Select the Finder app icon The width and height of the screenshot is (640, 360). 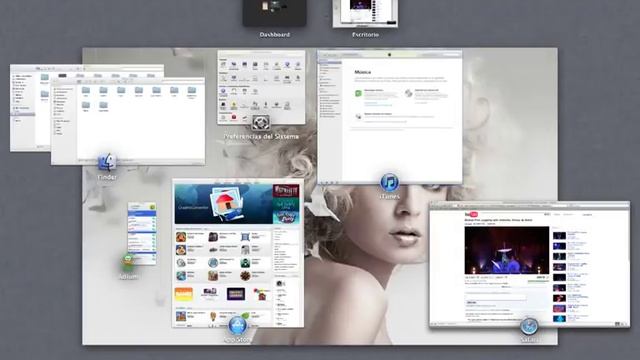coord(107,162)
